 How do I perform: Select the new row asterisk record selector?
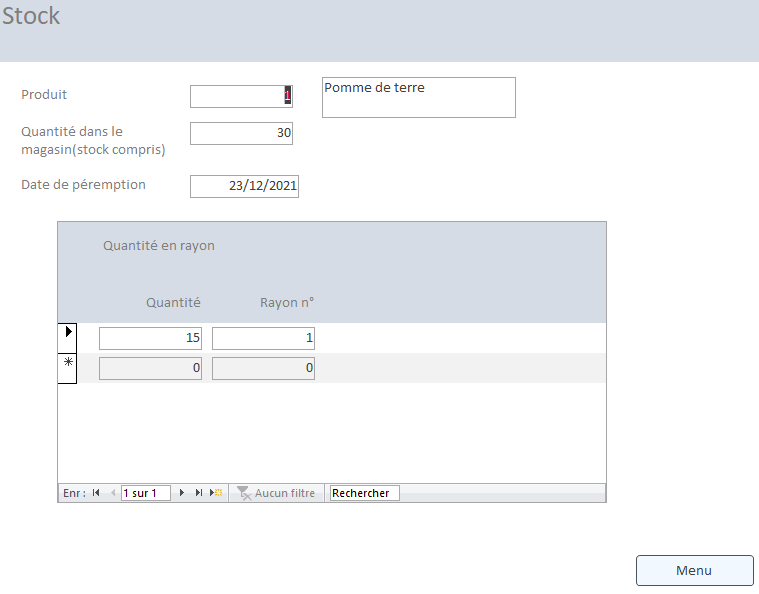coord(67,368)
